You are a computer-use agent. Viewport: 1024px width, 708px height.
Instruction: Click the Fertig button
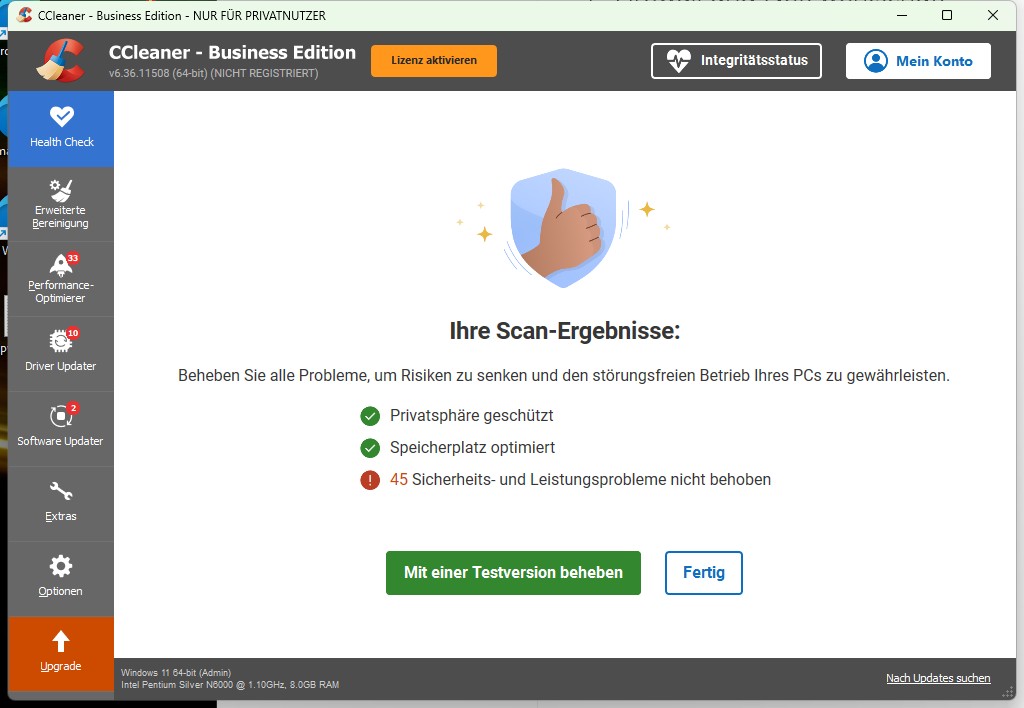[x=703, y=573]
